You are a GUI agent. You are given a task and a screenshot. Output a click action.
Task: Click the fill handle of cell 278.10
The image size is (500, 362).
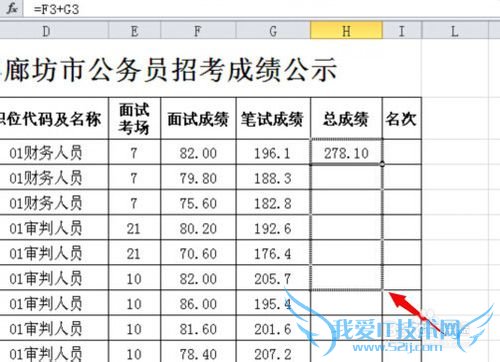click(382, 164)
